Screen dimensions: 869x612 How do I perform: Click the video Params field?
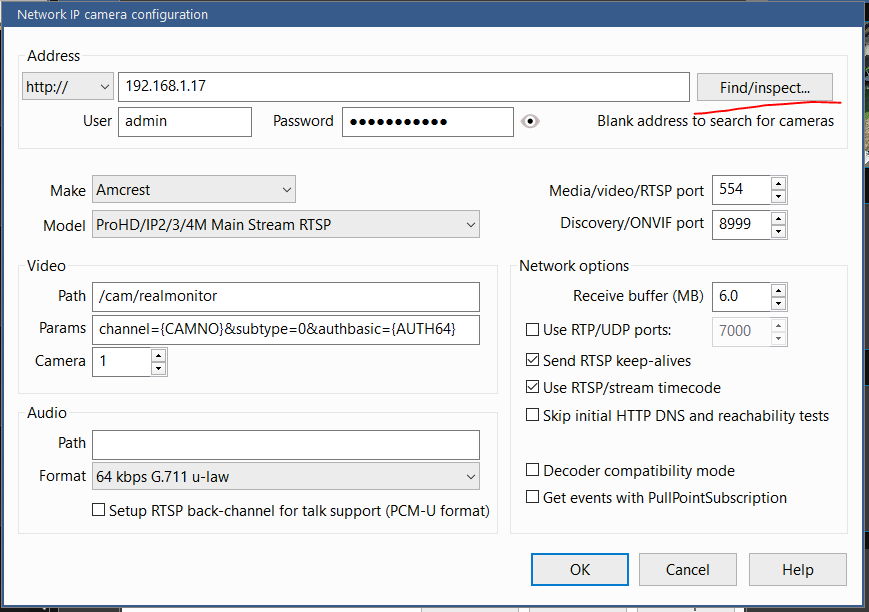285,329
